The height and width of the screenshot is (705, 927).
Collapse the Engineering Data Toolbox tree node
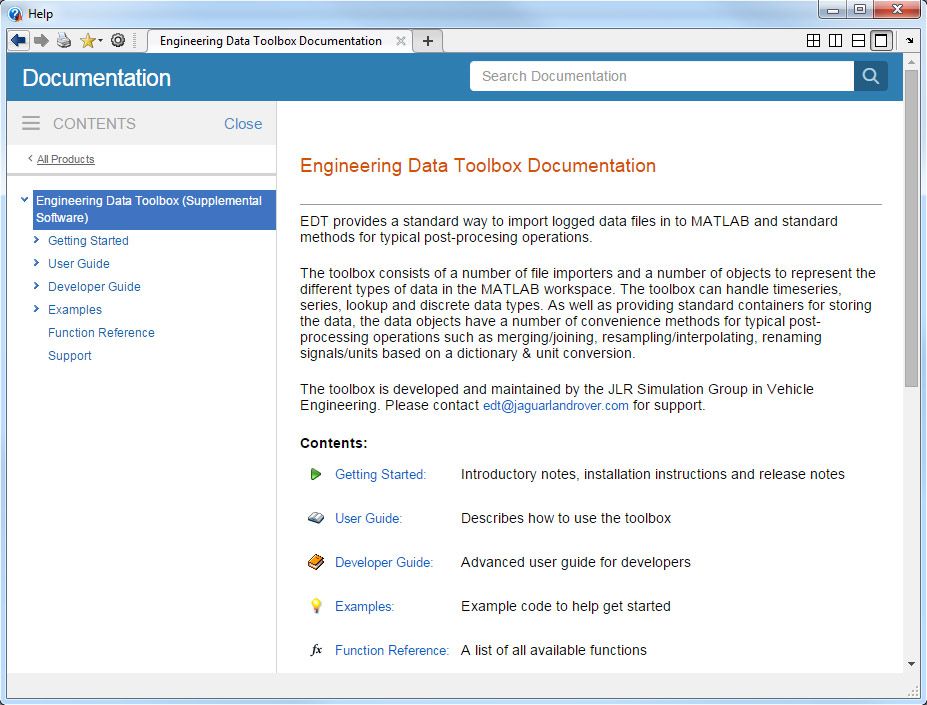pyautogui.click(x=23, y=199)
